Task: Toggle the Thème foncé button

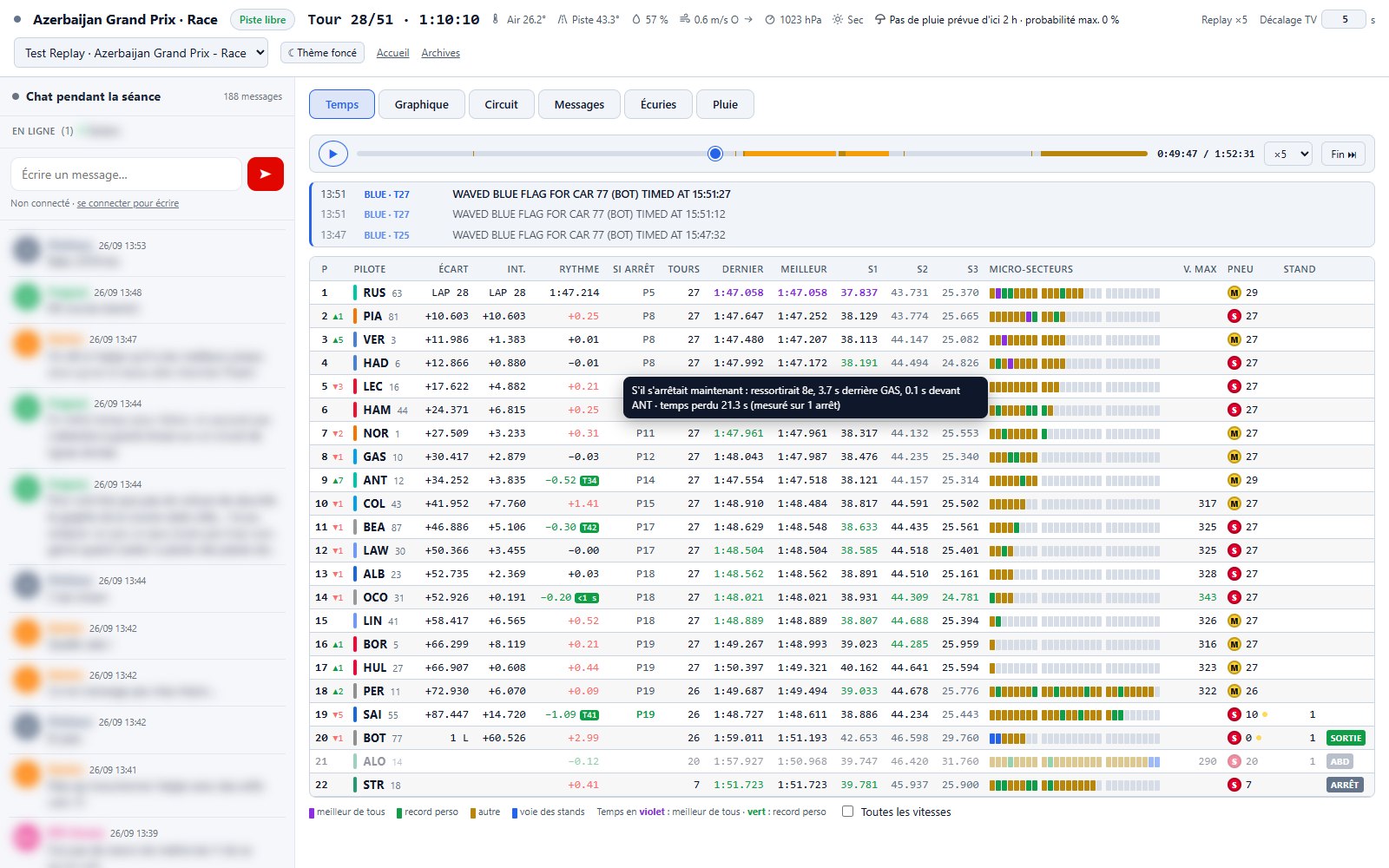Action: (x=322, y=53)
